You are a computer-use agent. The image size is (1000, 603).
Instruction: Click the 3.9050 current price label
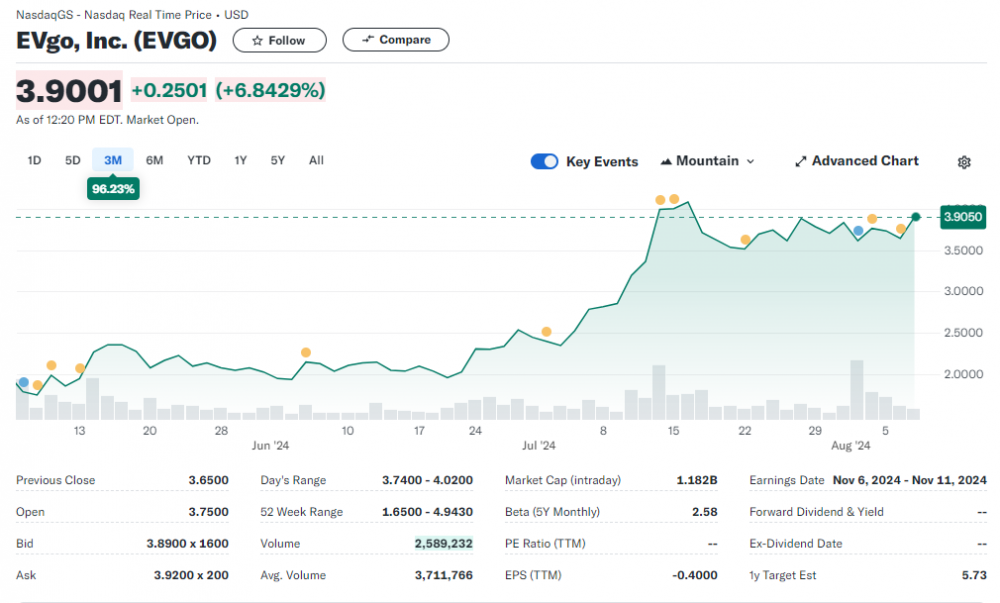tap(963, 217)
